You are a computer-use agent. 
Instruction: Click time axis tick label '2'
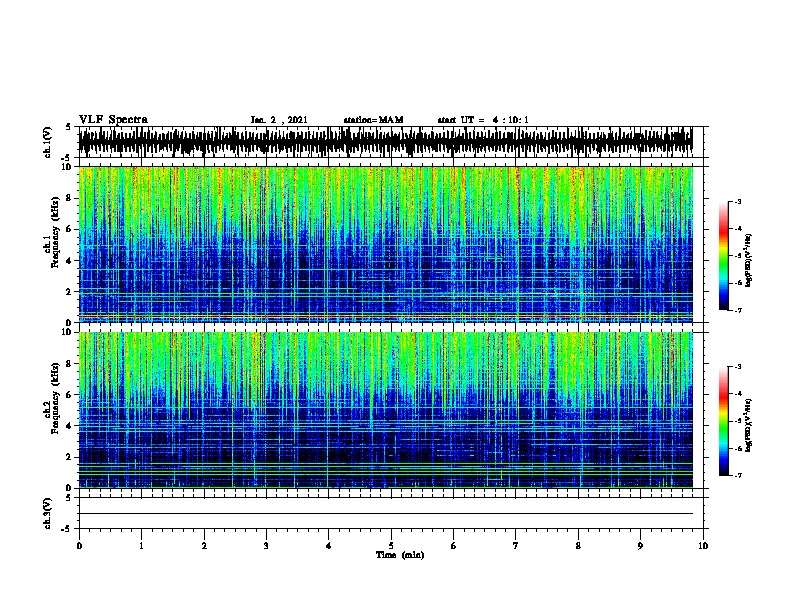pyautogui.click(x=204, y=545)
